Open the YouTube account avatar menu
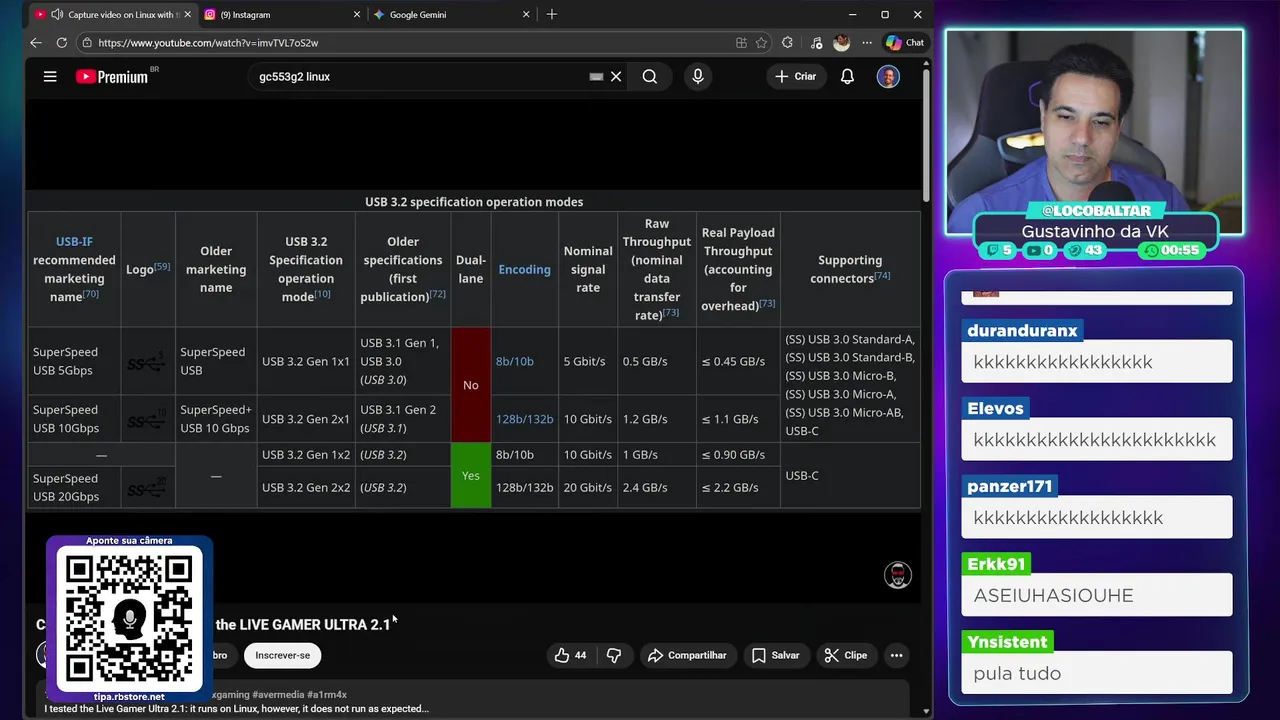1280x720 pixels. coord(888,76)
